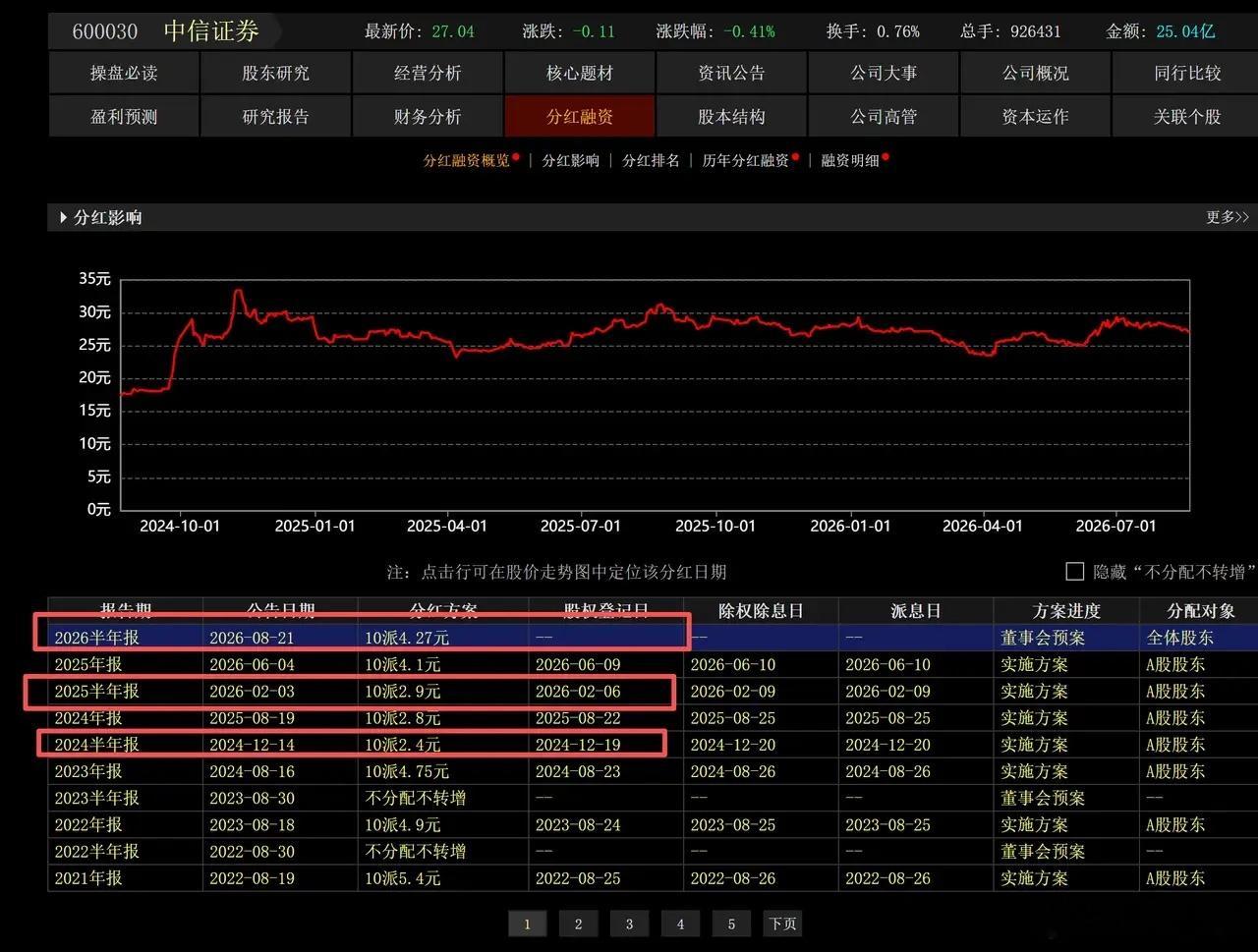The height and width of the screenshot is (952, 1258).
Task: Open 资本运作 tab
Action: pyautogui.click(x=1035, y=116)
